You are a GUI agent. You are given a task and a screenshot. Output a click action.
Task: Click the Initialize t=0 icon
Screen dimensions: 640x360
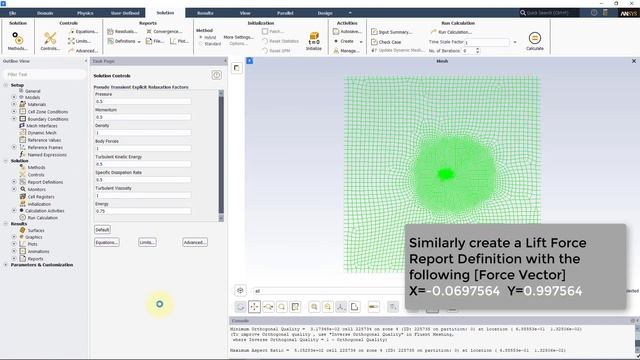[x=313, y=41]
